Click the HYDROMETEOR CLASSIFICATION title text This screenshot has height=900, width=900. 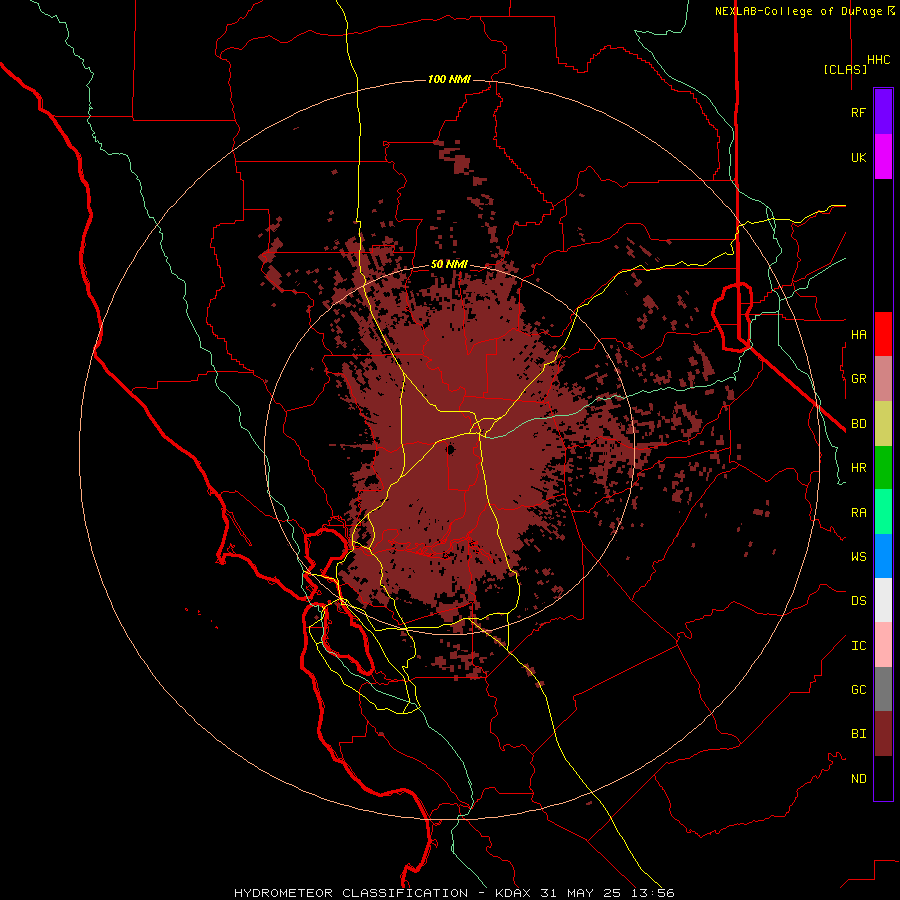[351, 893]
